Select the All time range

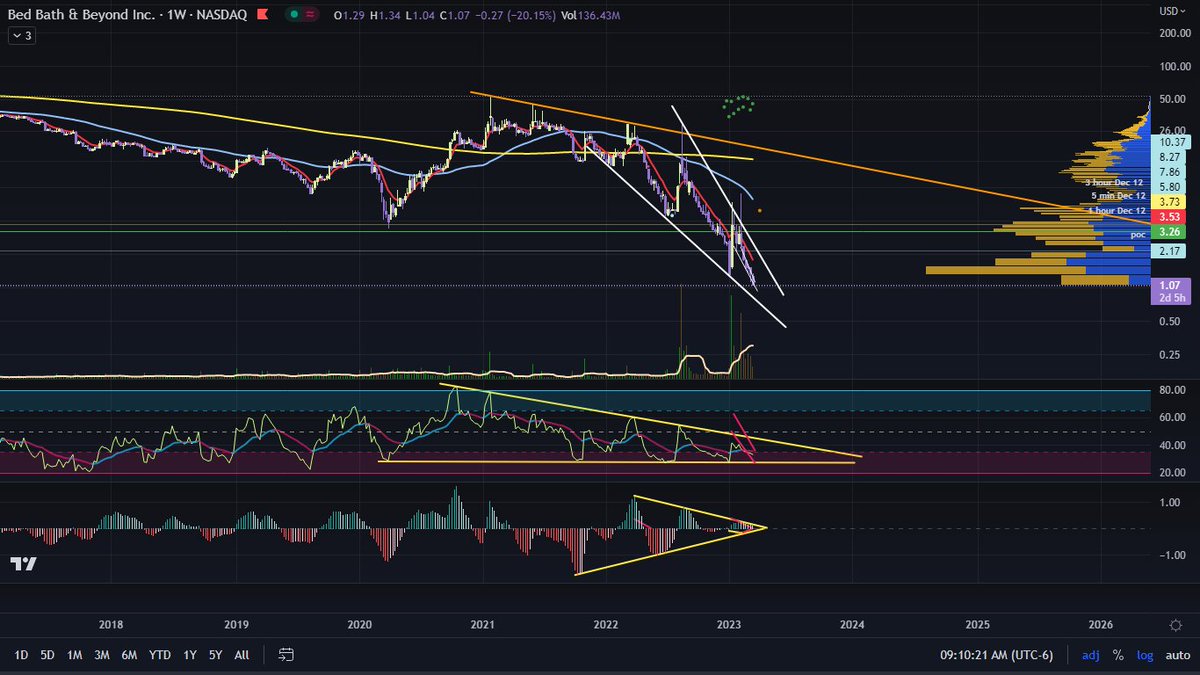(242, 655)
